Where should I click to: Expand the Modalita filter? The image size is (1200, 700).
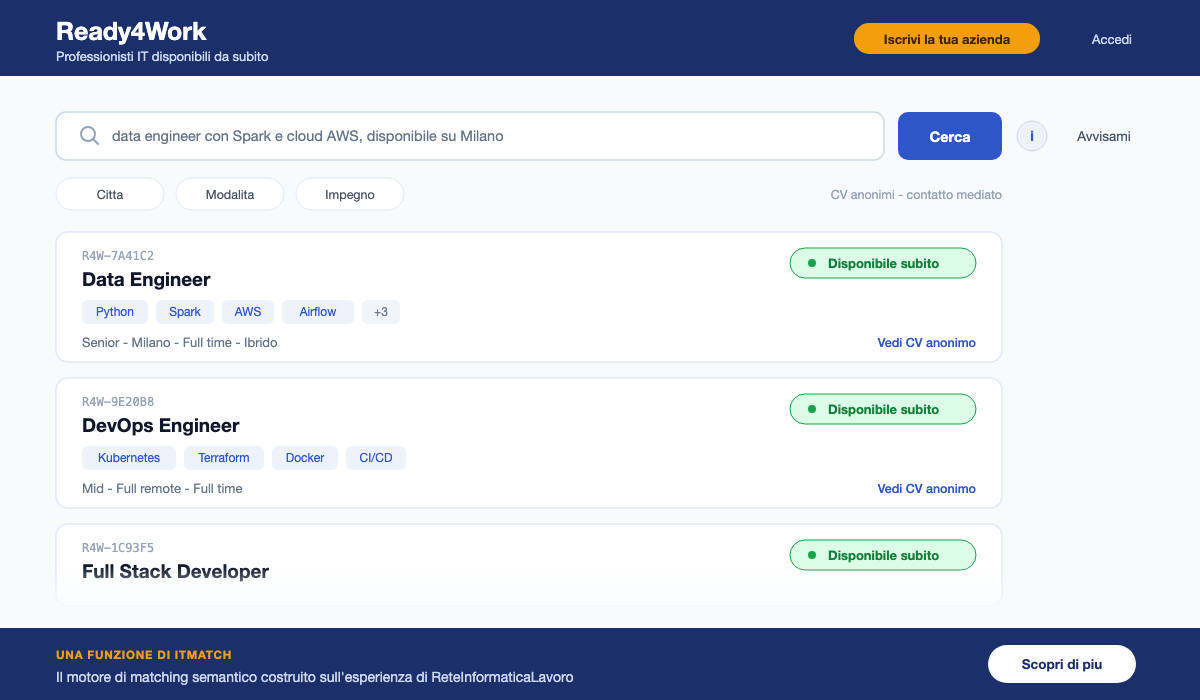(230, 194)
